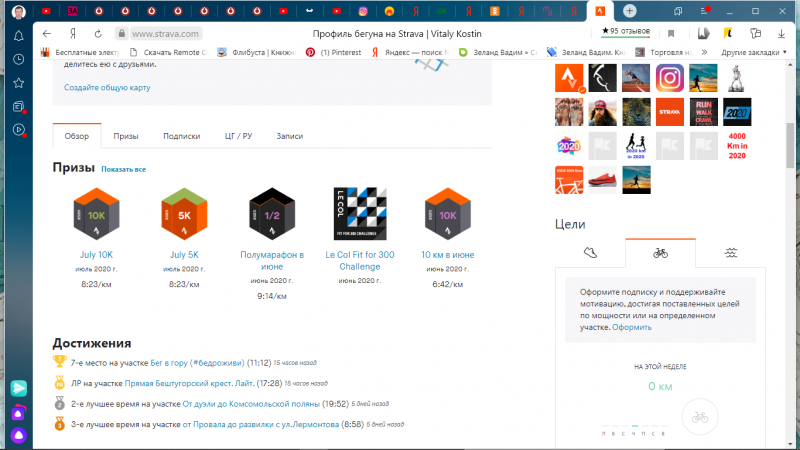Open the orange STRAVA text club thumbnail

click(669, 112)
